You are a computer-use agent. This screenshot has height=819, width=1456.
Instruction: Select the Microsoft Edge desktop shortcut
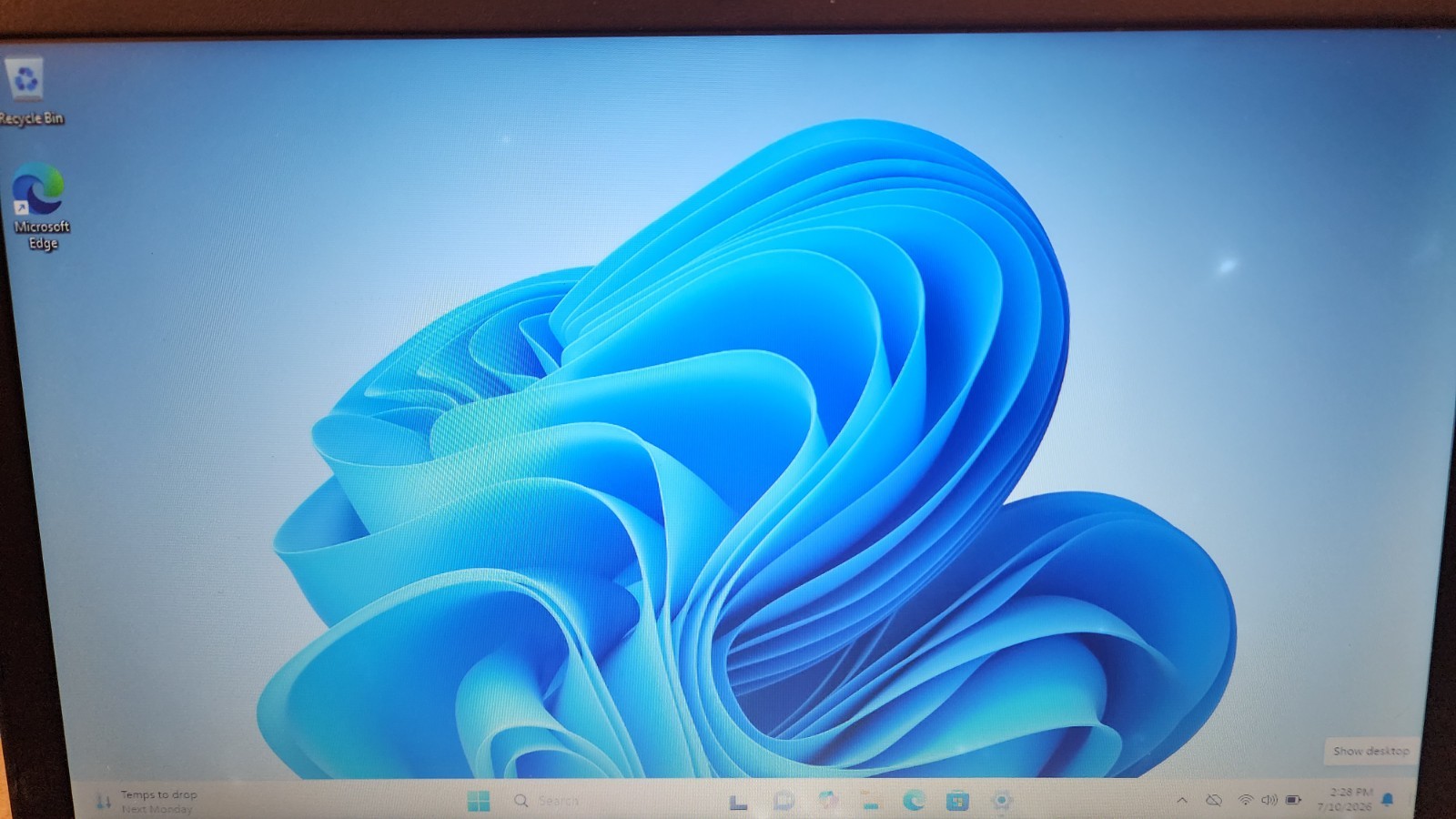tap(40, 207)
